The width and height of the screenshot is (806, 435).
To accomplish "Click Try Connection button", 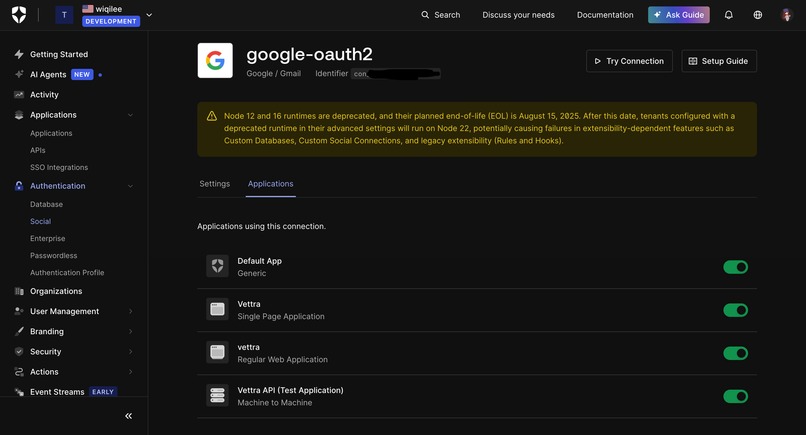I will pos(629,61).
